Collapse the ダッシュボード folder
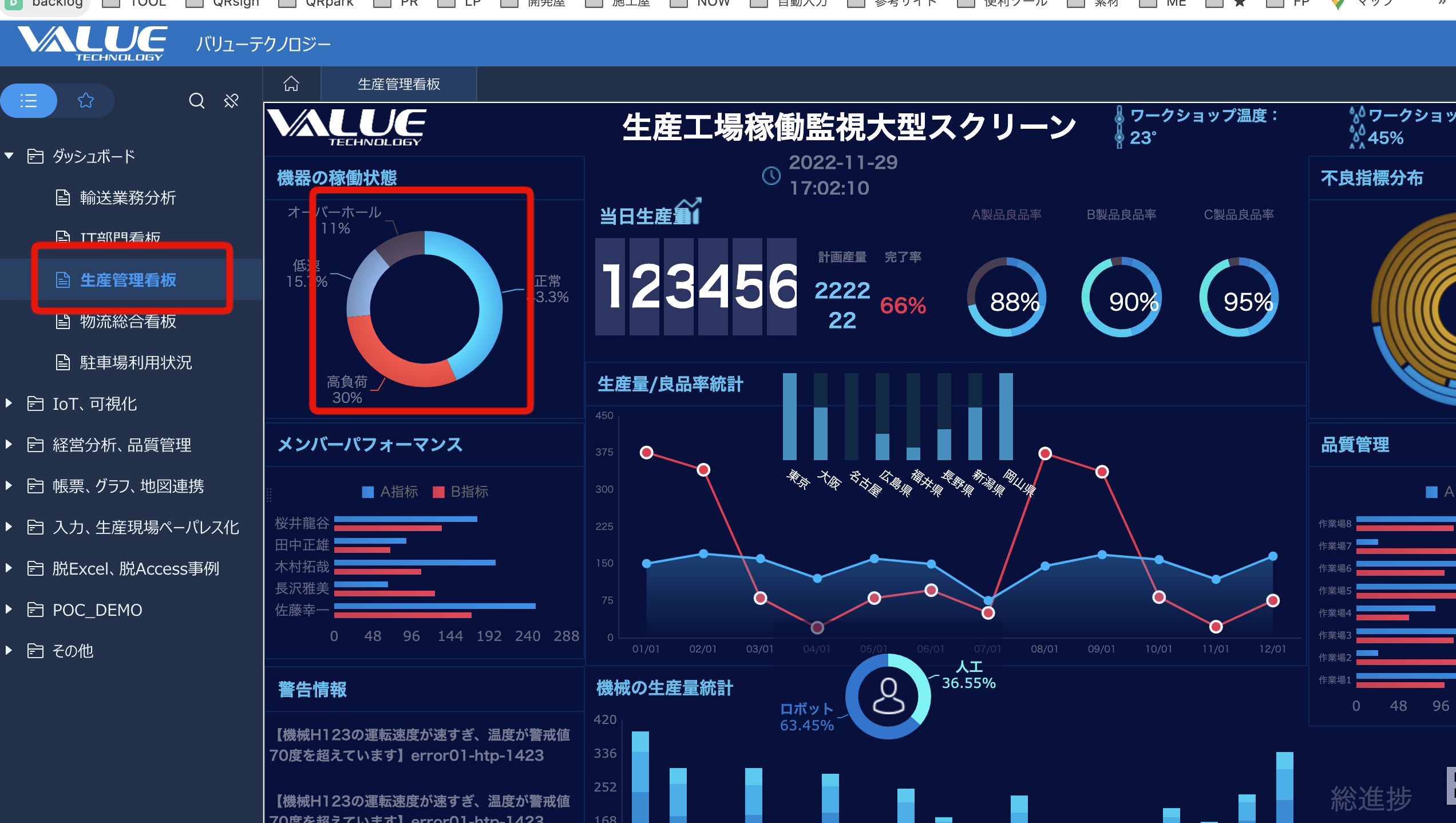1456x823 pixels. 9,156
